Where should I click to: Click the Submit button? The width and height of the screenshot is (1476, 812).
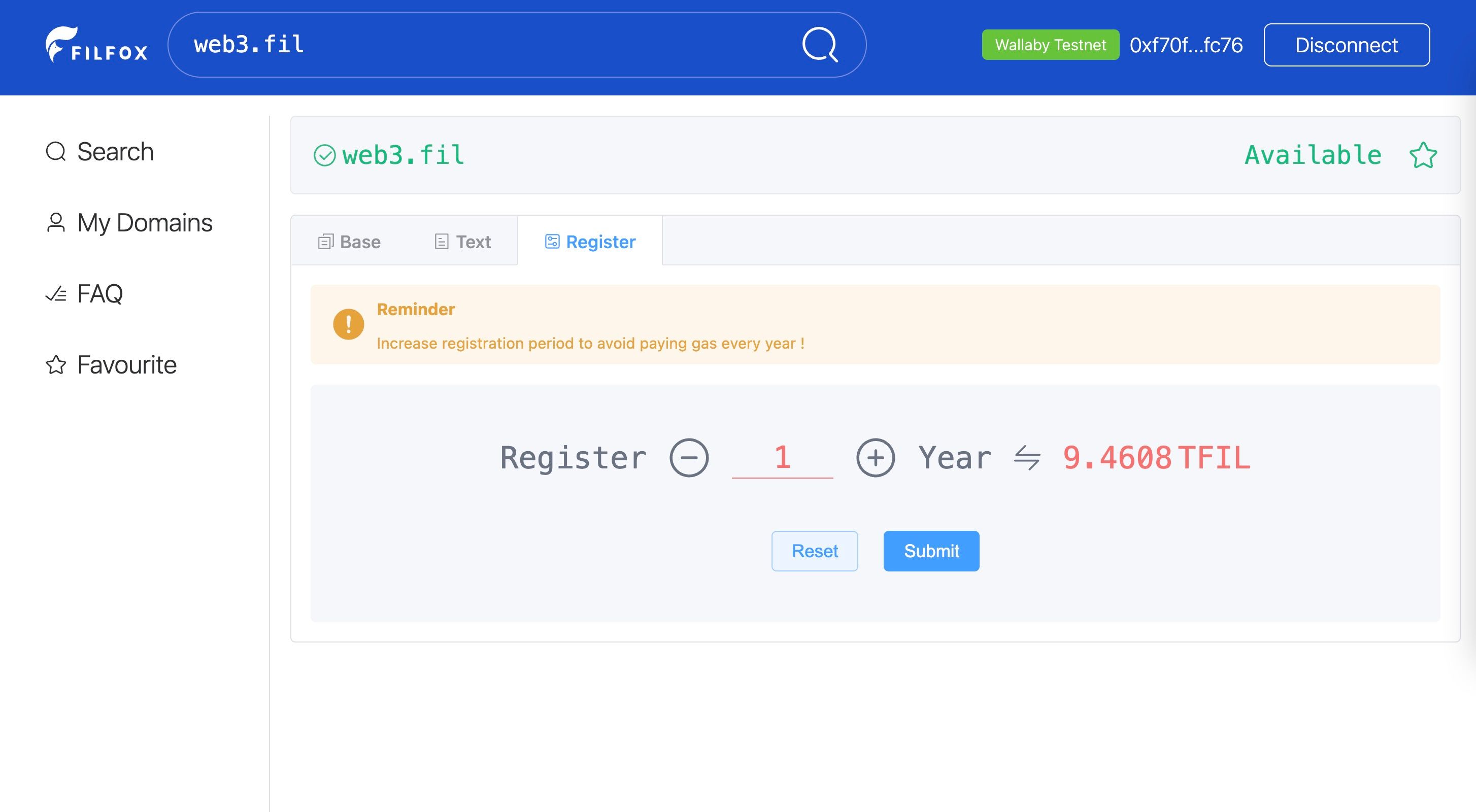click(x=931, y=551)
